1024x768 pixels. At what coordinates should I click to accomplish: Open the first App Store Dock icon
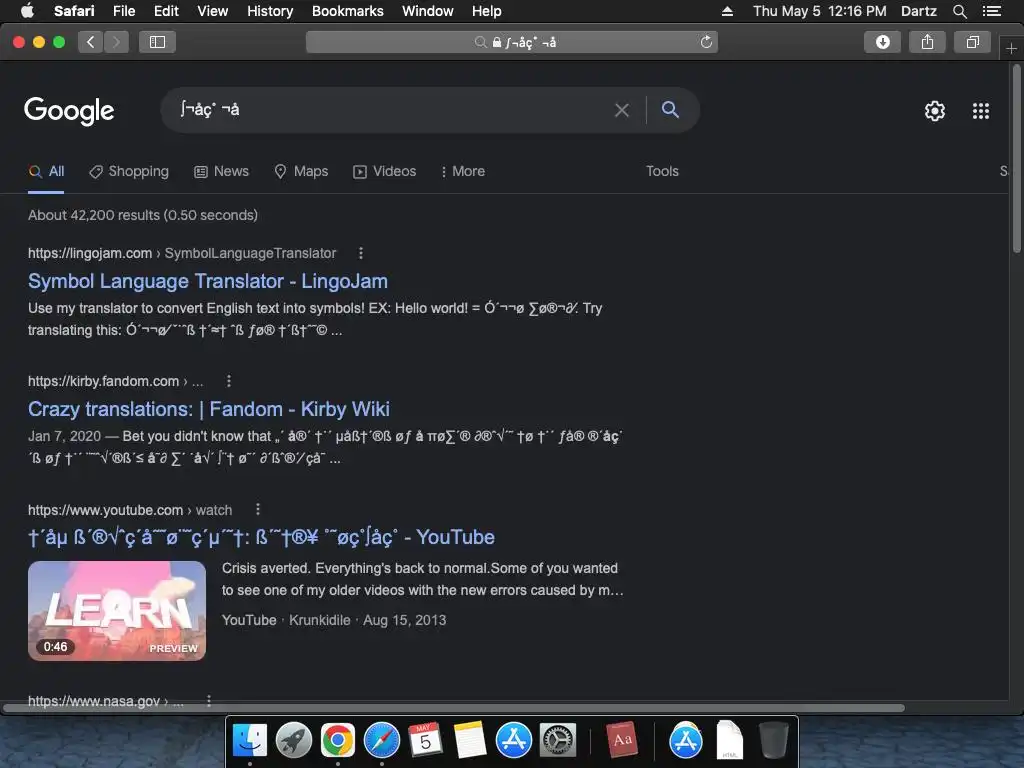(513, 740)
